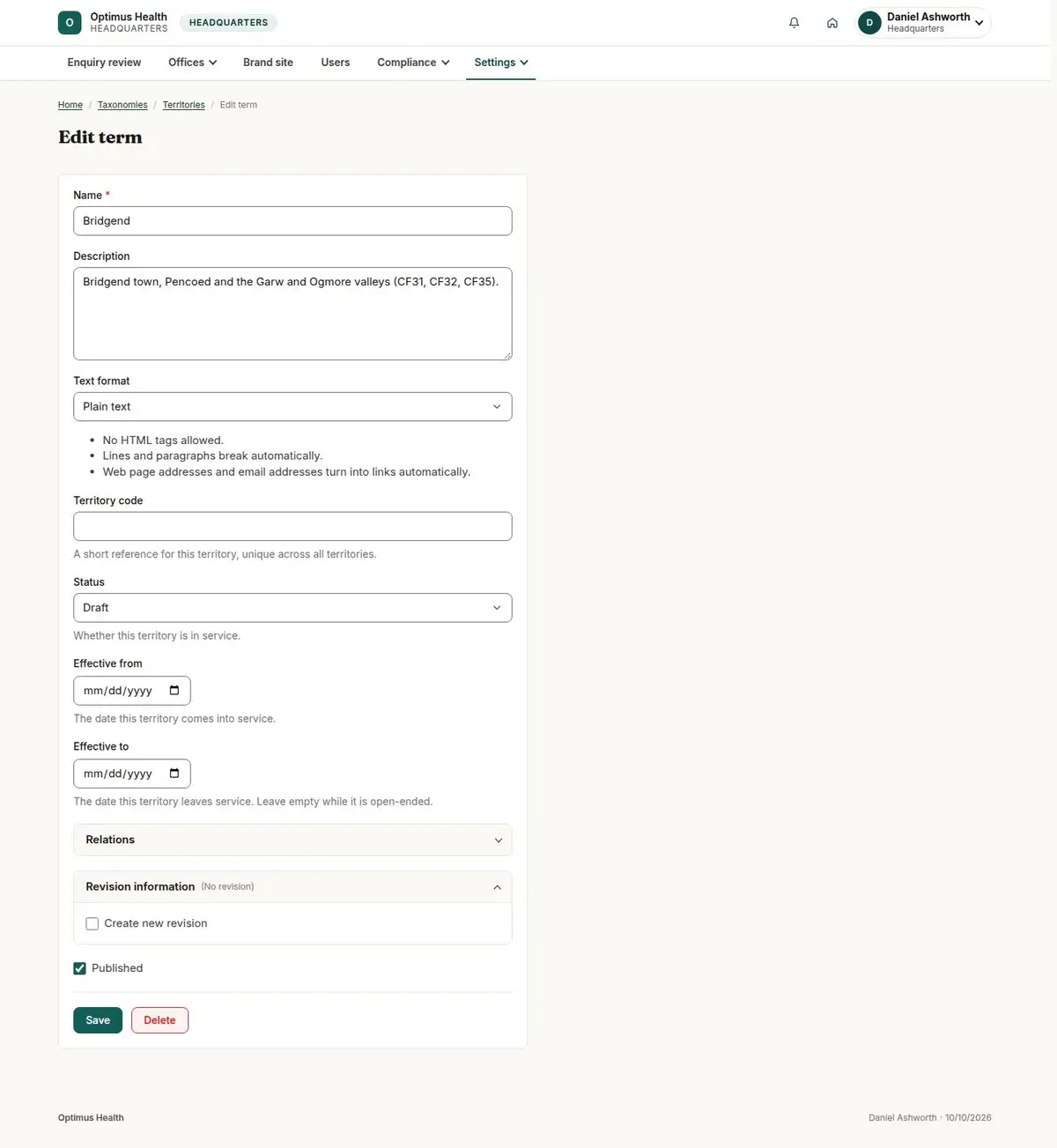The height and width of the screenshot is (1148, 1057).
Task: Click the Optimus Health logo icon
Action: 70,23
